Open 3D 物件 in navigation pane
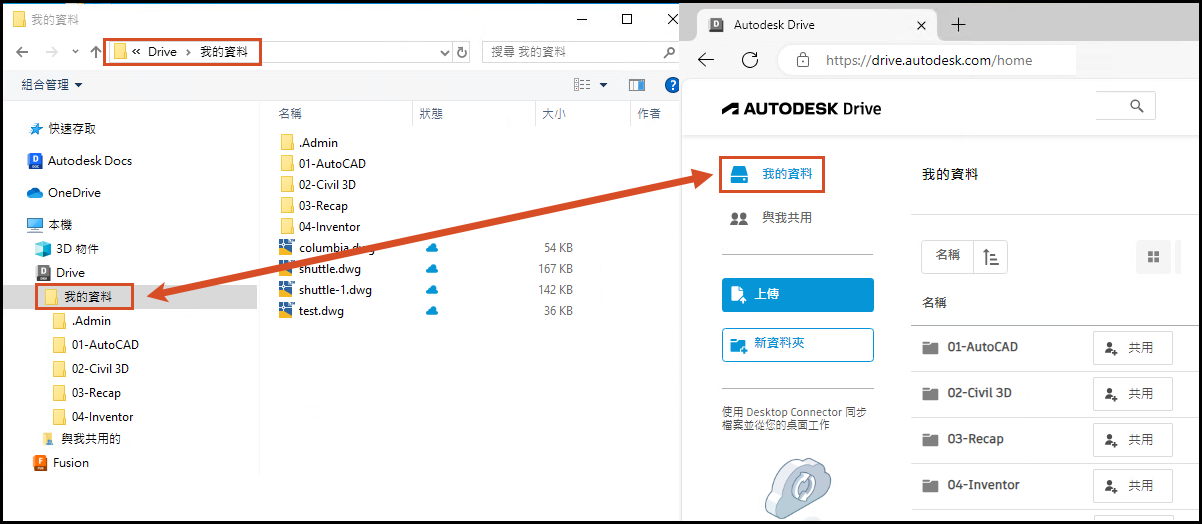The height and width of the screenshot is (524, 1202). 67,249
